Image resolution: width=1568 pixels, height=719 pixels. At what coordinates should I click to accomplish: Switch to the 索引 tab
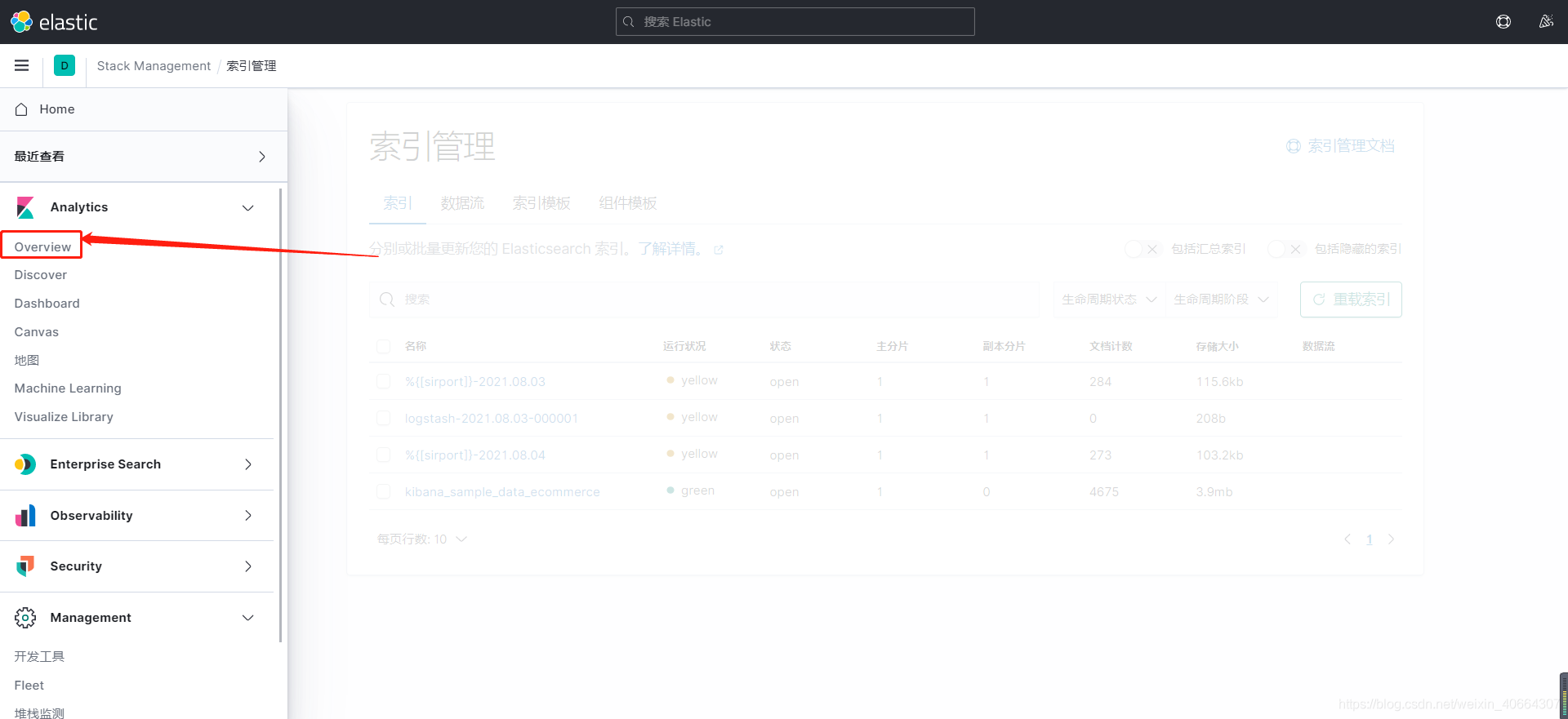coord(398,203)
